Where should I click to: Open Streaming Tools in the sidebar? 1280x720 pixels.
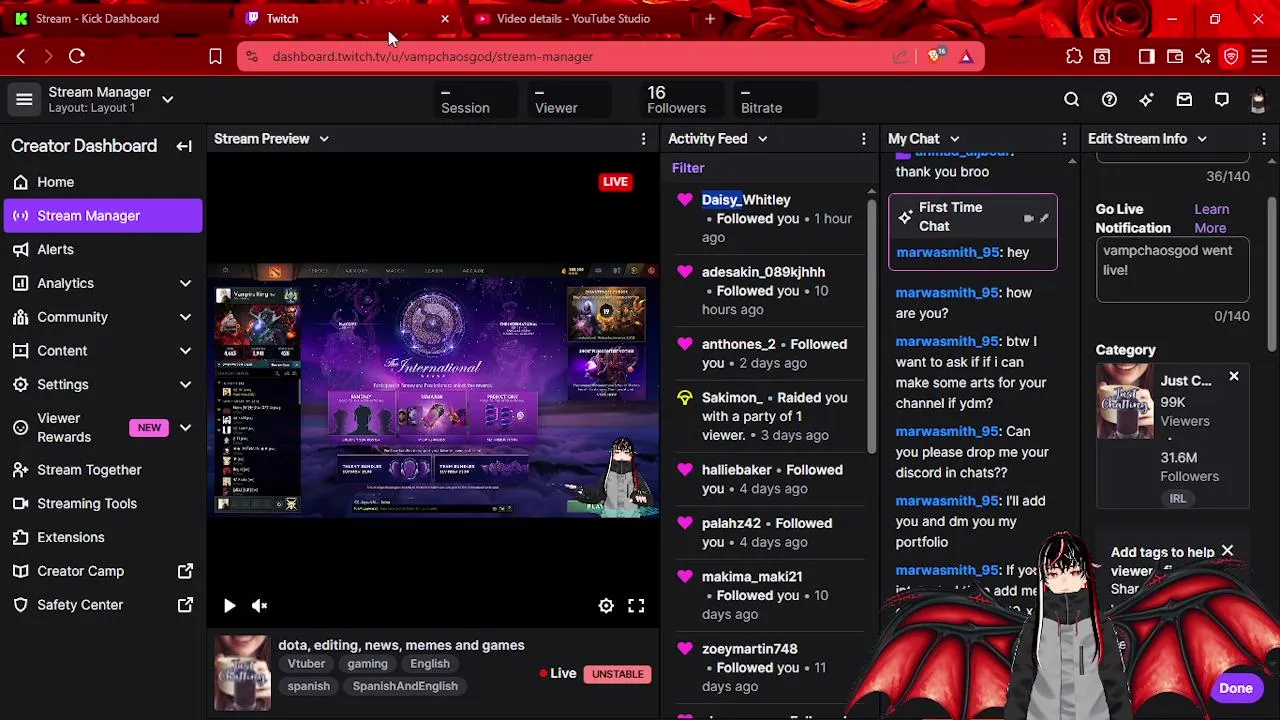[x=103, y=503]
